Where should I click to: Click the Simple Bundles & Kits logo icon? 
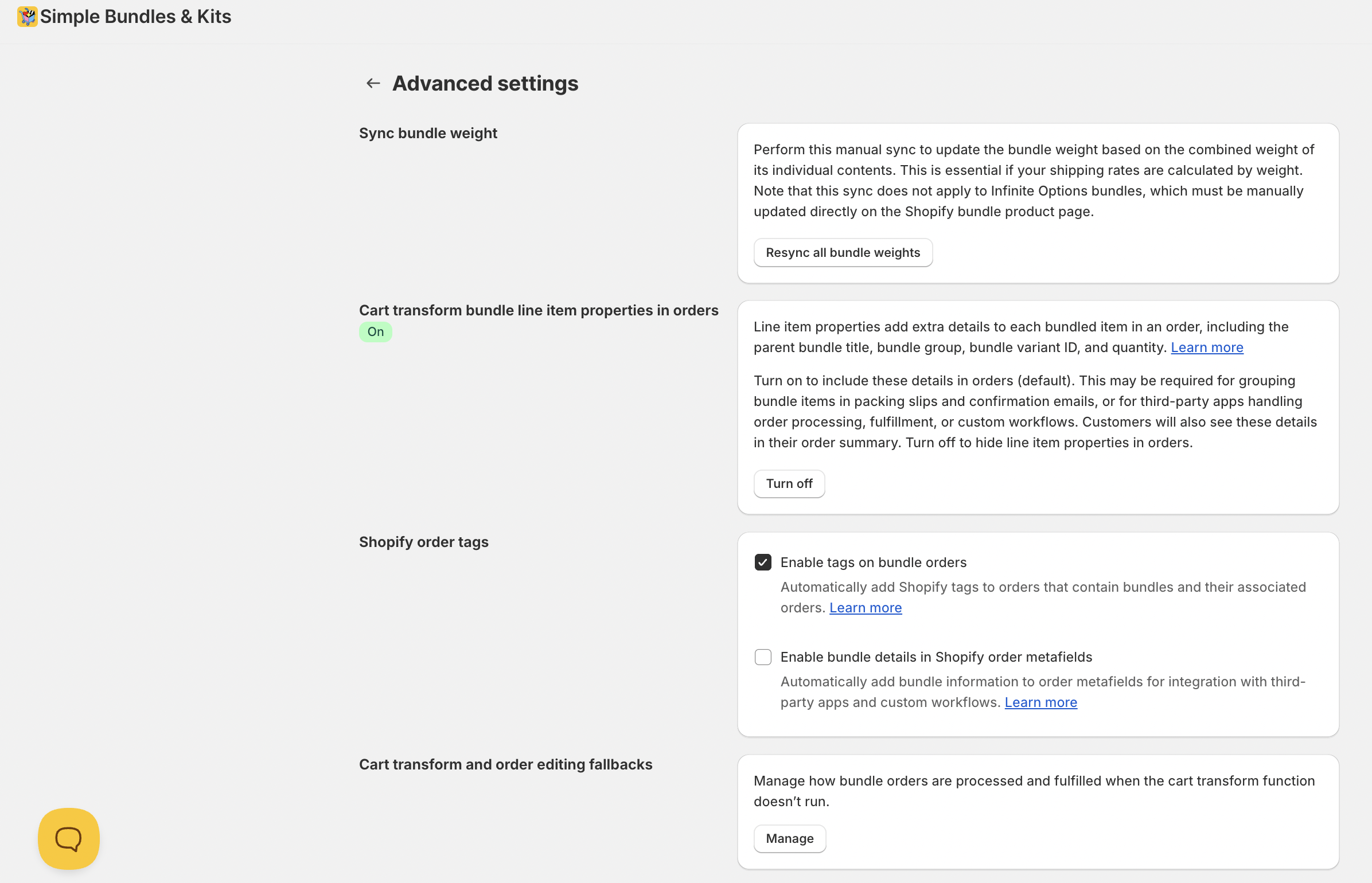pyautogui.click(x=27, y=17)
